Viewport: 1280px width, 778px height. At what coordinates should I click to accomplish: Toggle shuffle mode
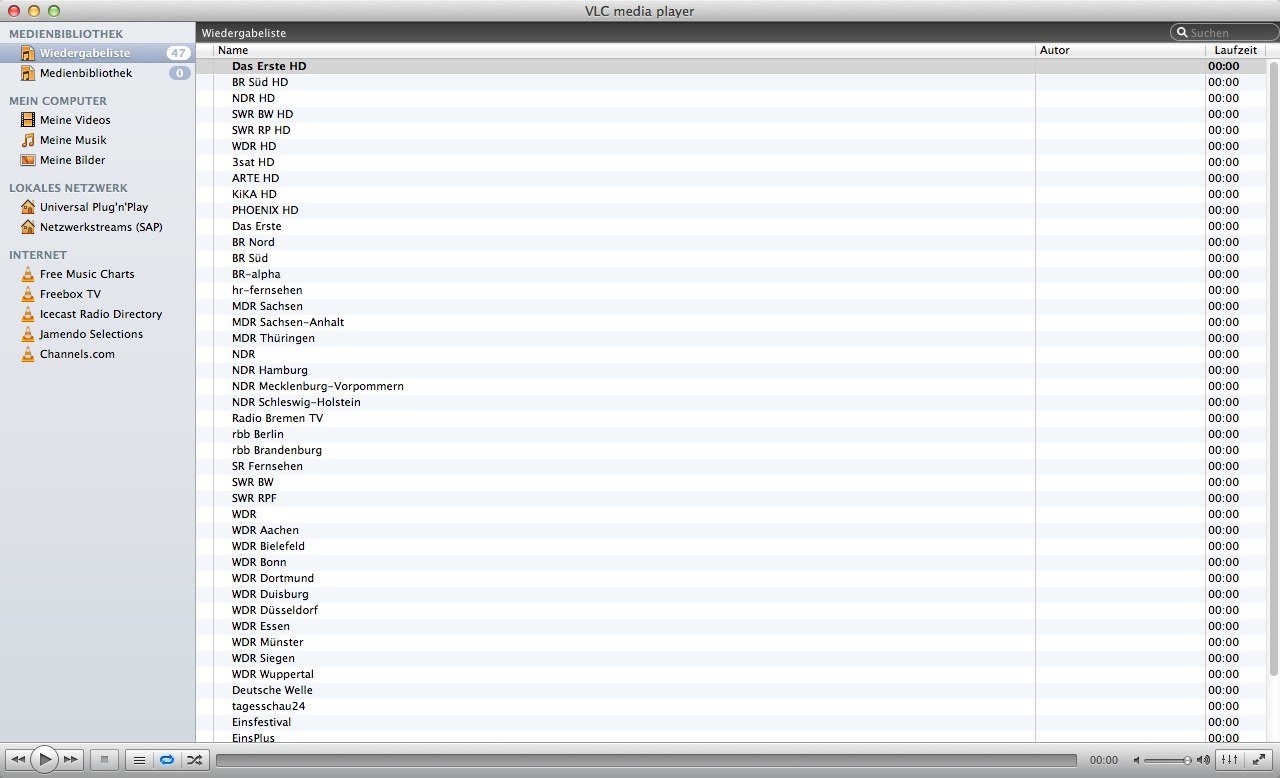pos(194,760)
